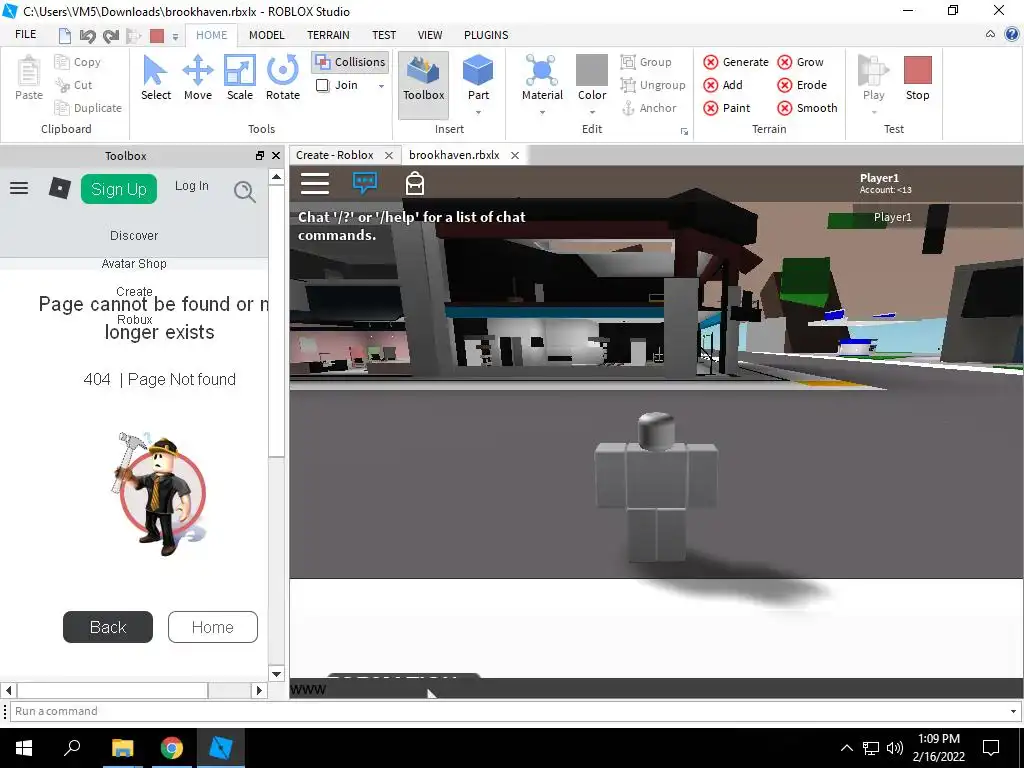Open Chrome from the Windows taskbar

tap(172, 748)
